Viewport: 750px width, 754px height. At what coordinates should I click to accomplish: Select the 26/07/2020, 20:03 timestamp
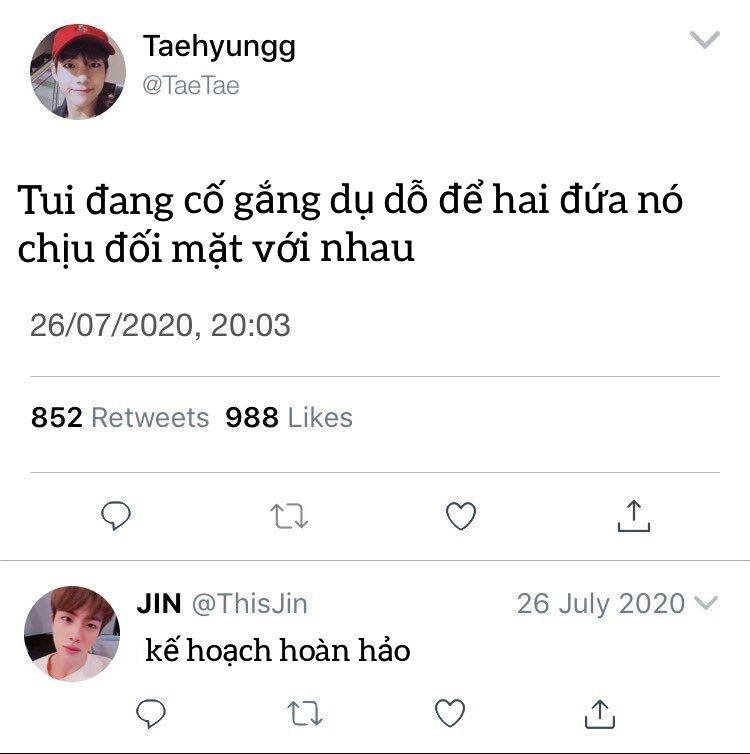tap(160, 326)
